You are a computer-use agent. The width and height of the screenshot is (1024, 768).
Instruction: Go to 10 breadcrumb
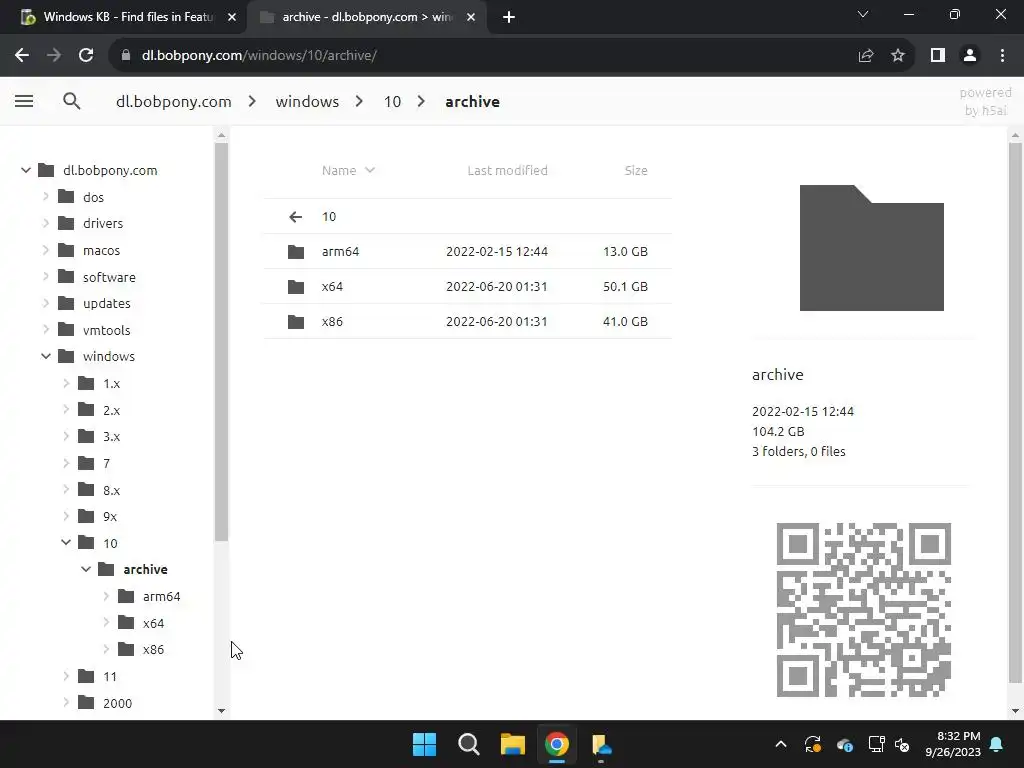point(392,101)
